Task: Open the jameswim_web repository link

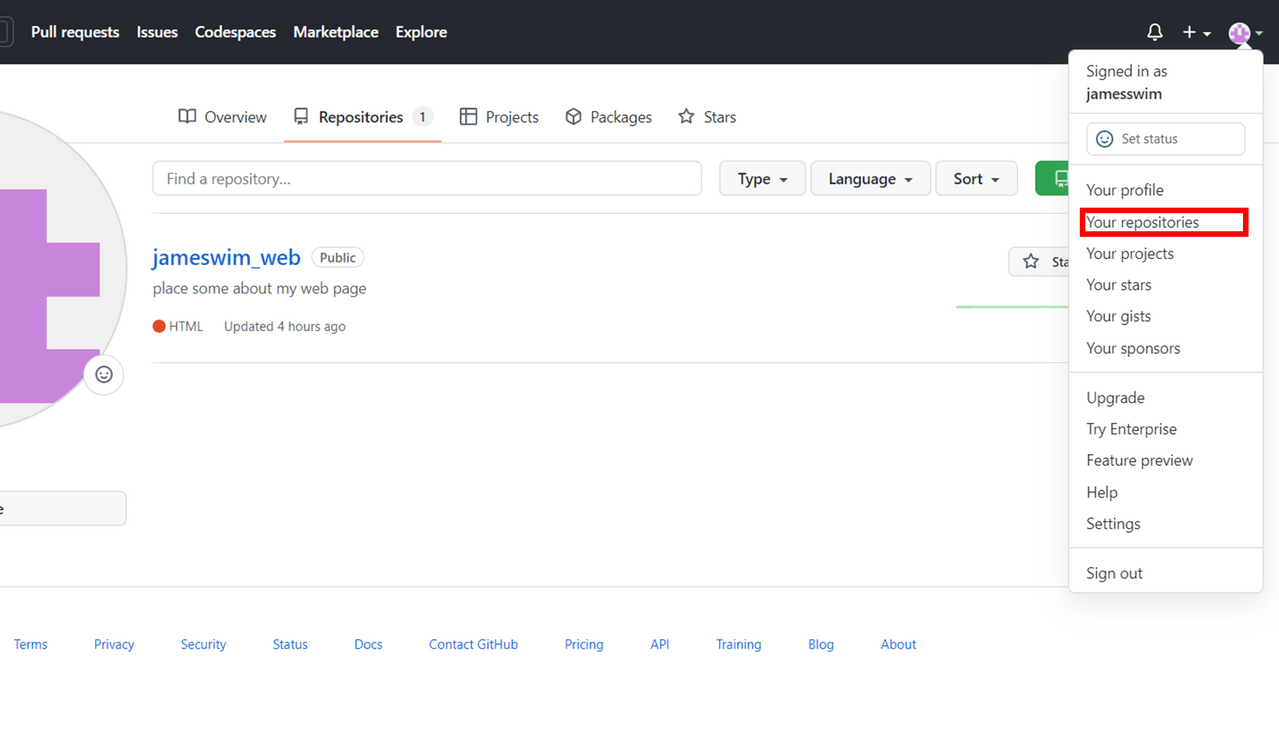Action: 226,257
